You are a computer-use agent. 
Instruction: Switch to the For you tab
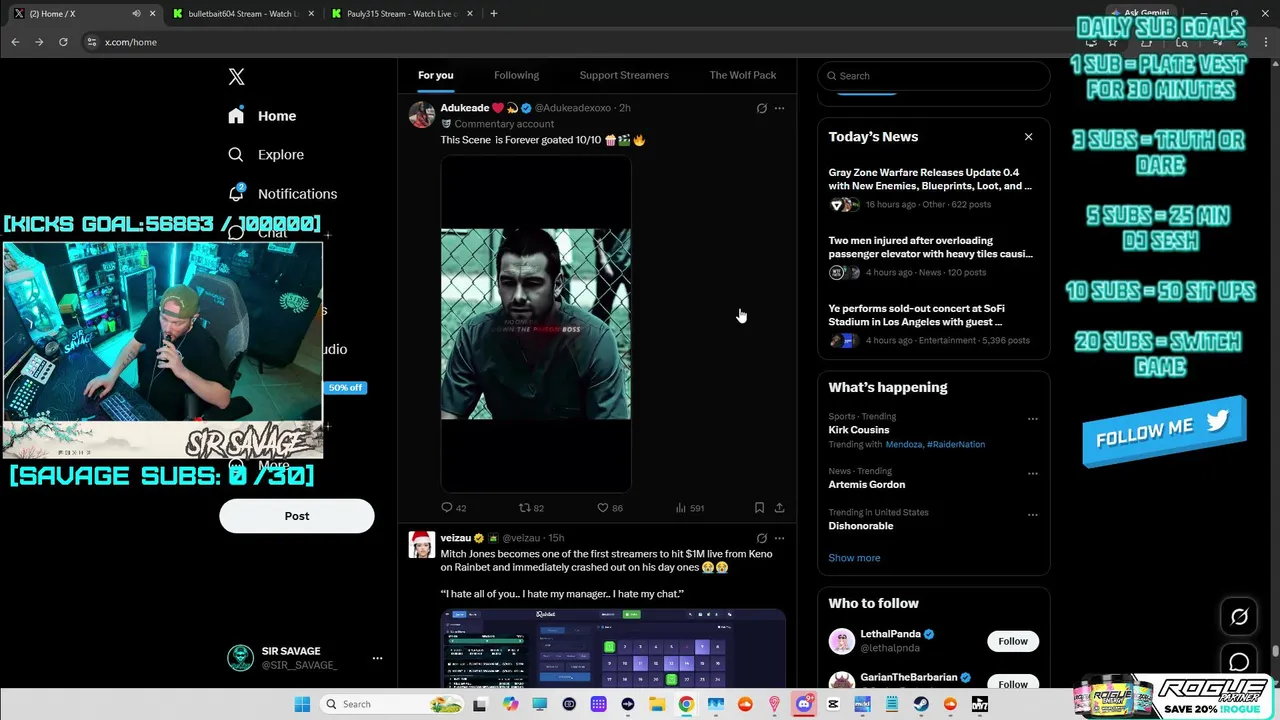click(x=436, y=75)
